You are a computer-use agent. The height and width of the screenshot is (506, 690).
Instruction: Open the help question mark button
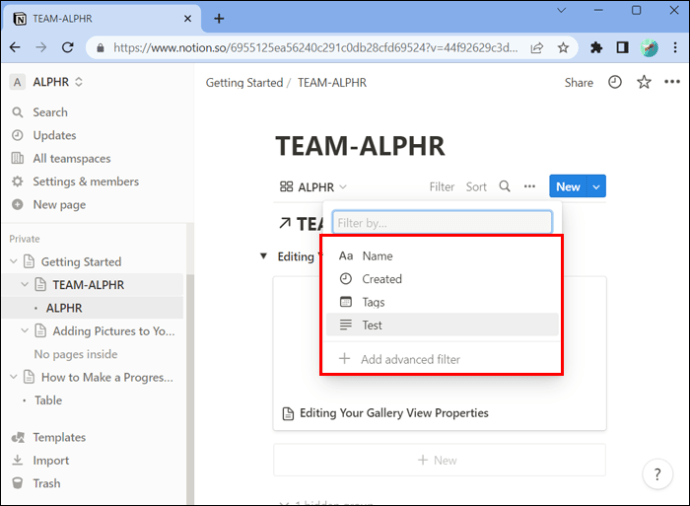coord(657,474)
